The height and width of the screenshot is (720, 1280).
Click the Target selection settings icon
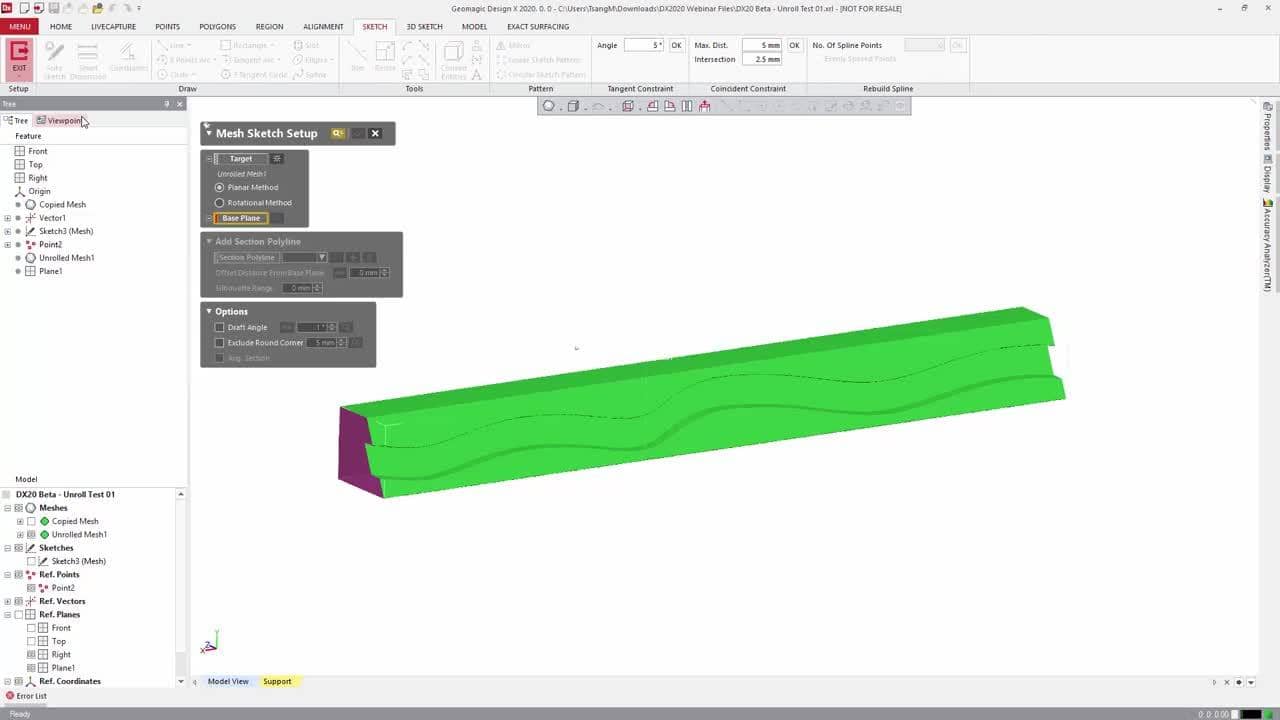coord(277,159)
